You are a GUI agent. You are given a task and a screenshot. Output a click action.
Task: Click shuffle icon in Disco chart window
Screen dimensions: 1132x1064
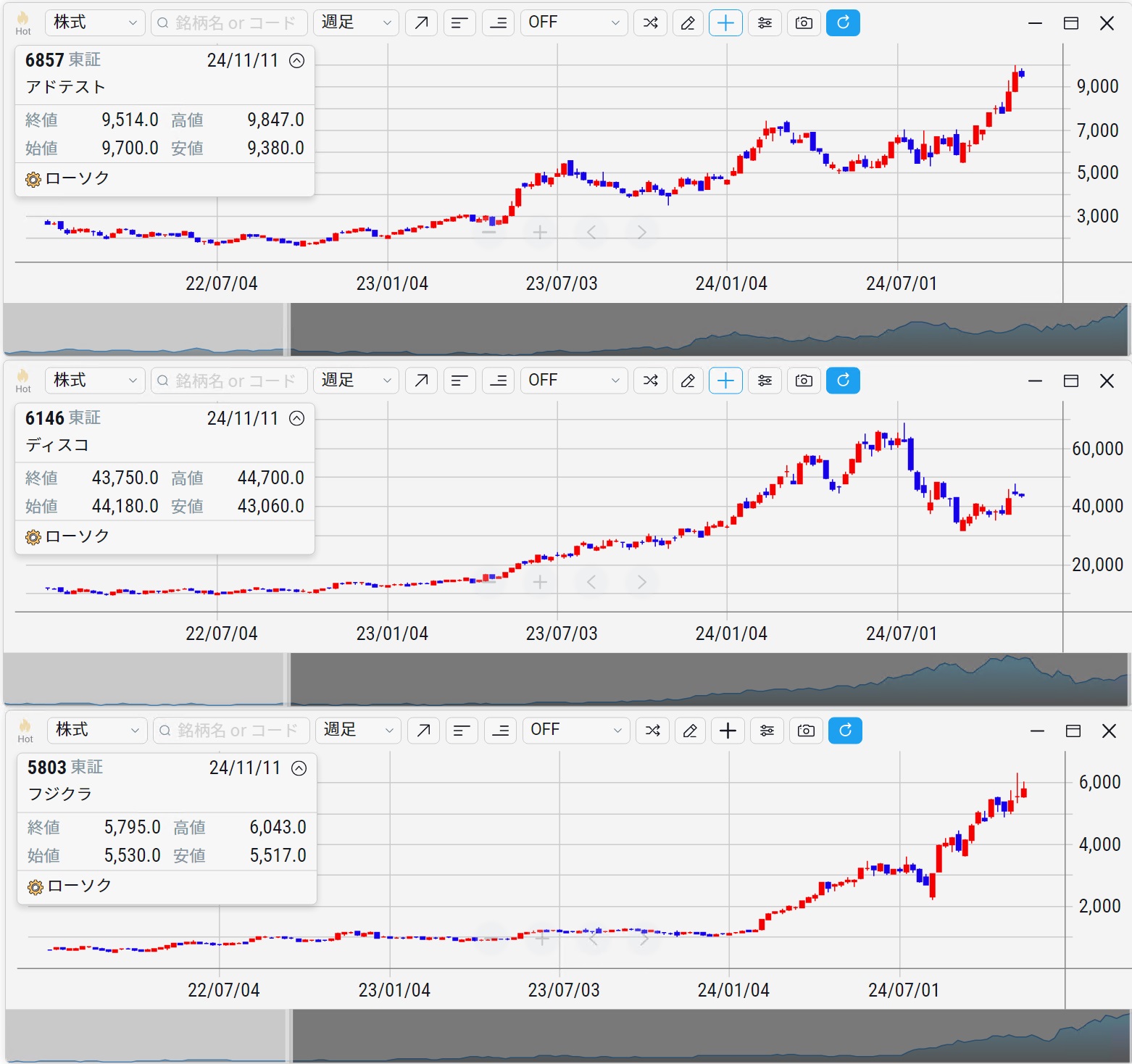click(x=651, y=381)
